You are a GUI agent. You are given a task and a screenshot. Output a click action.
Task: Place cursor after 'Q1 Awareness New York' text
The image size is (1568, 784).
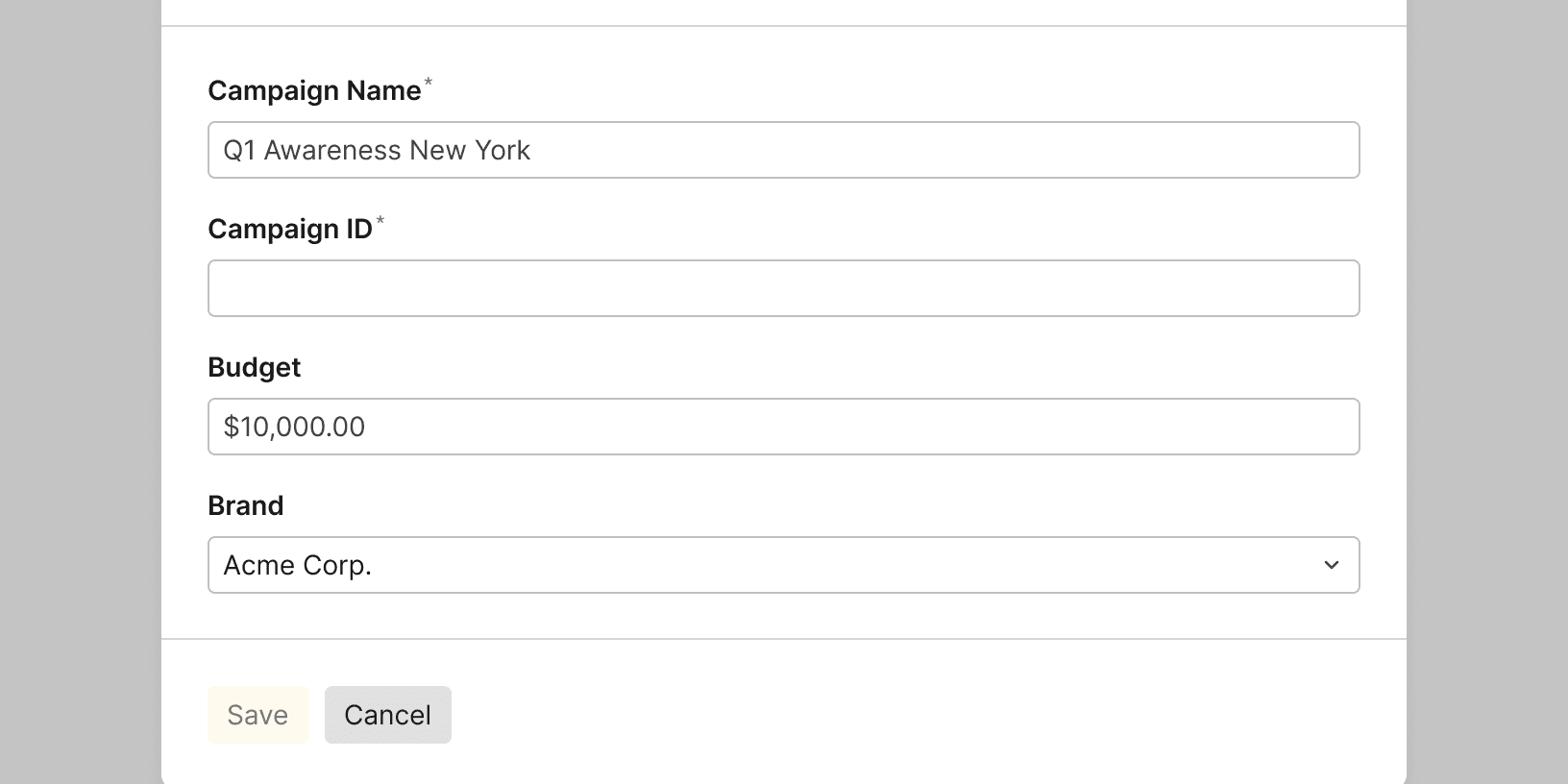tap(532, 150)
